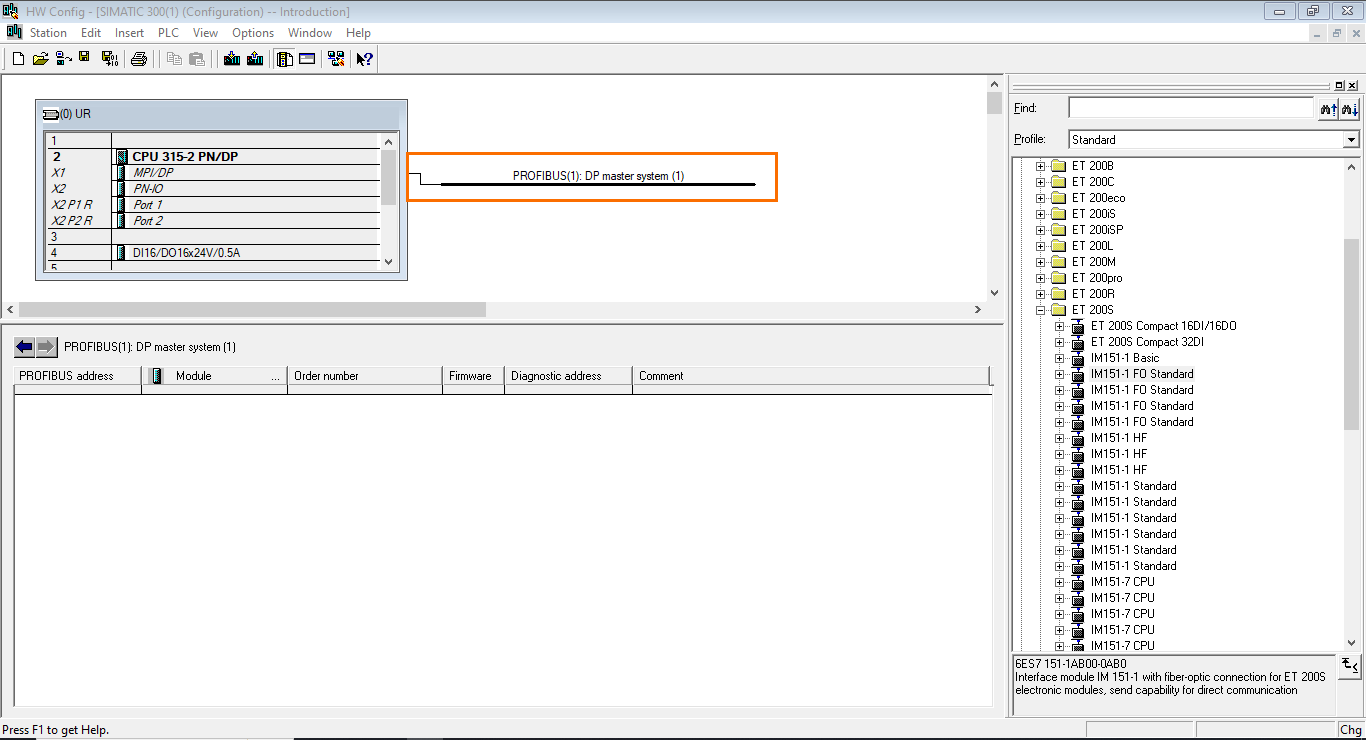Print the station configuration
The width and height of the screenshot is (1366, 740).
[x=139, y=58]
